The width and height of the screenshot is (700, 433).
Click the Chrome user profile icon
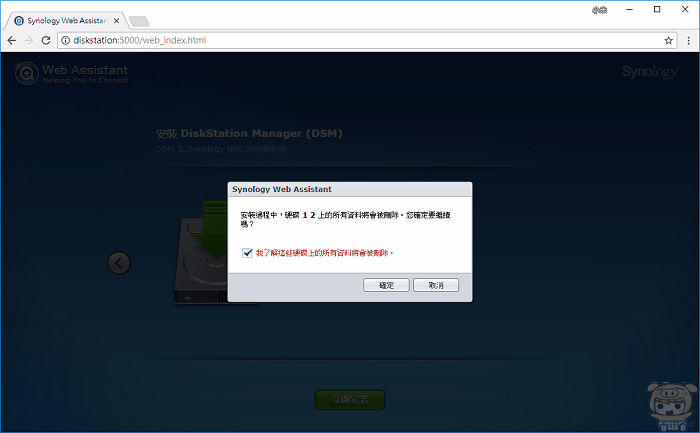[600, 10]
